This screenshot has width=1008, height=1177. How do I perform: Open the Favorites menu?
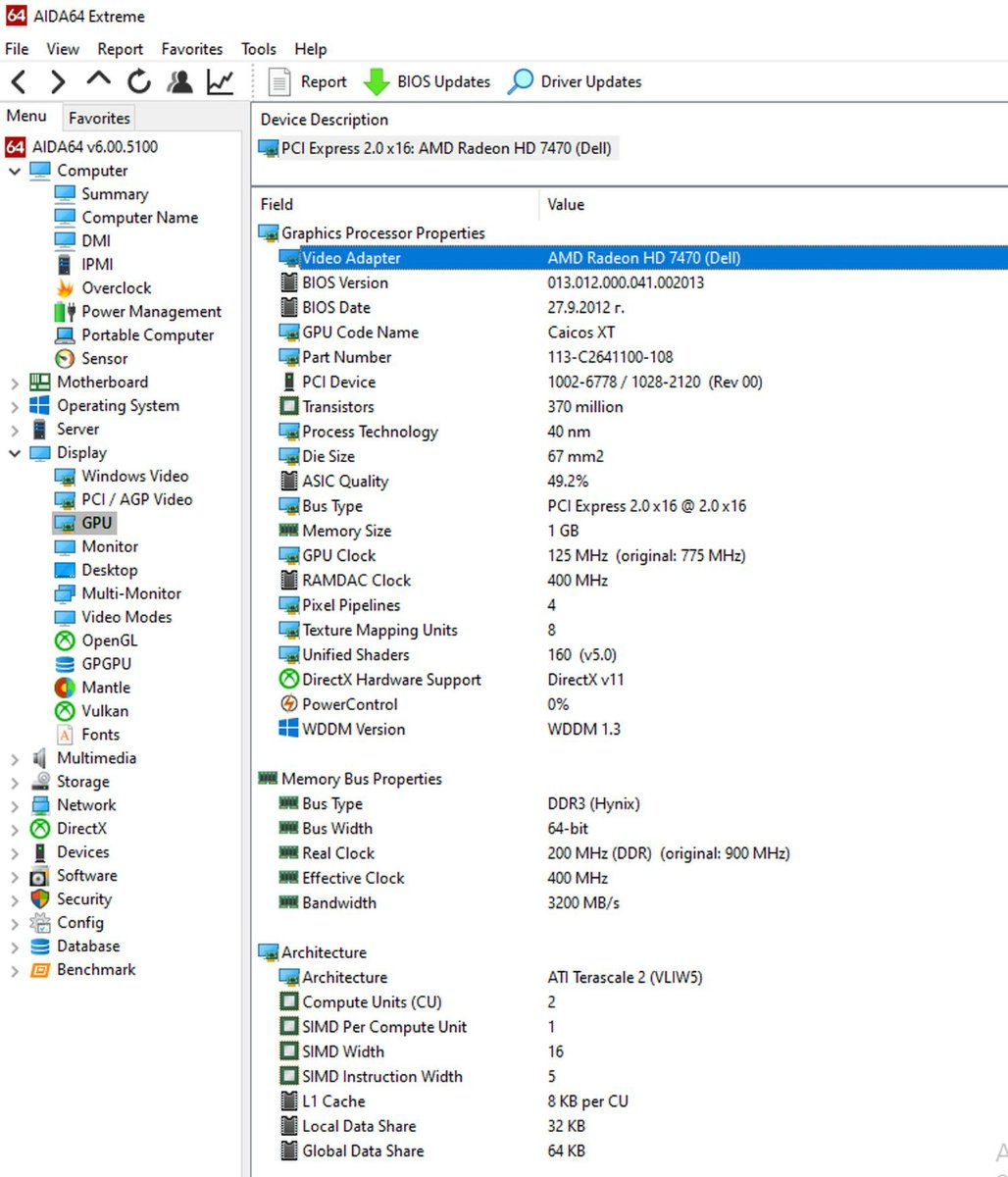192,49
